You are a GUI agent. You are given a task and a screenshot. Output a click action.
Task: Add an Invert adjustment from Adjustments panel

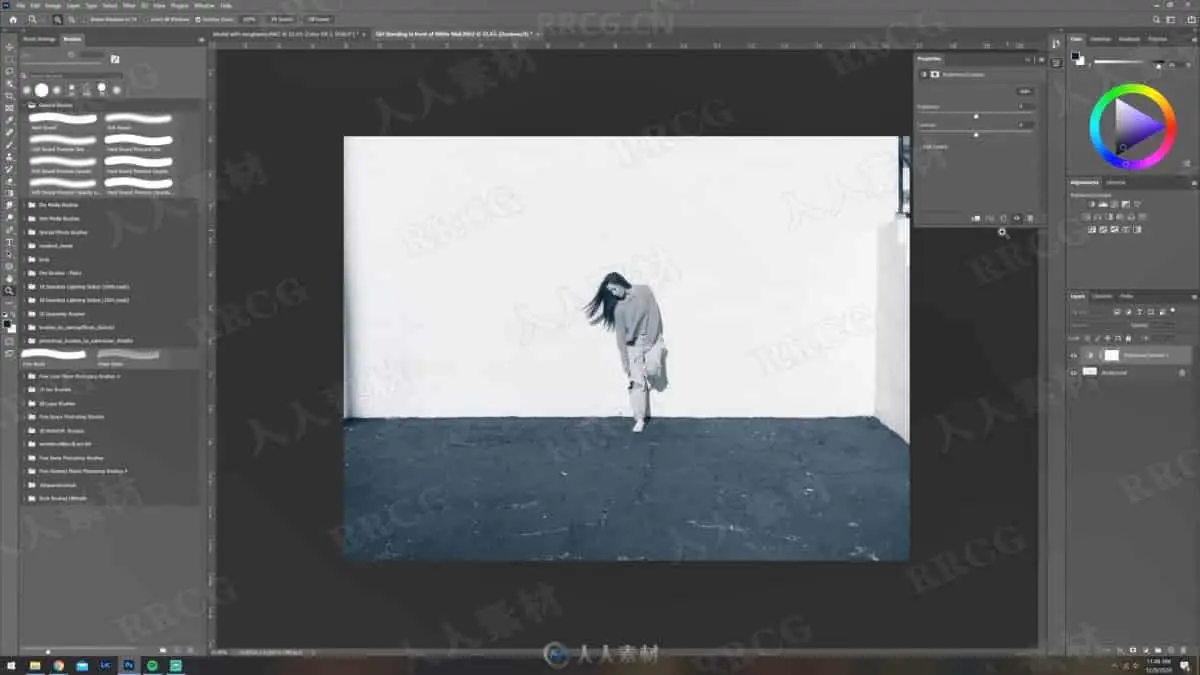pos(1091,228)
